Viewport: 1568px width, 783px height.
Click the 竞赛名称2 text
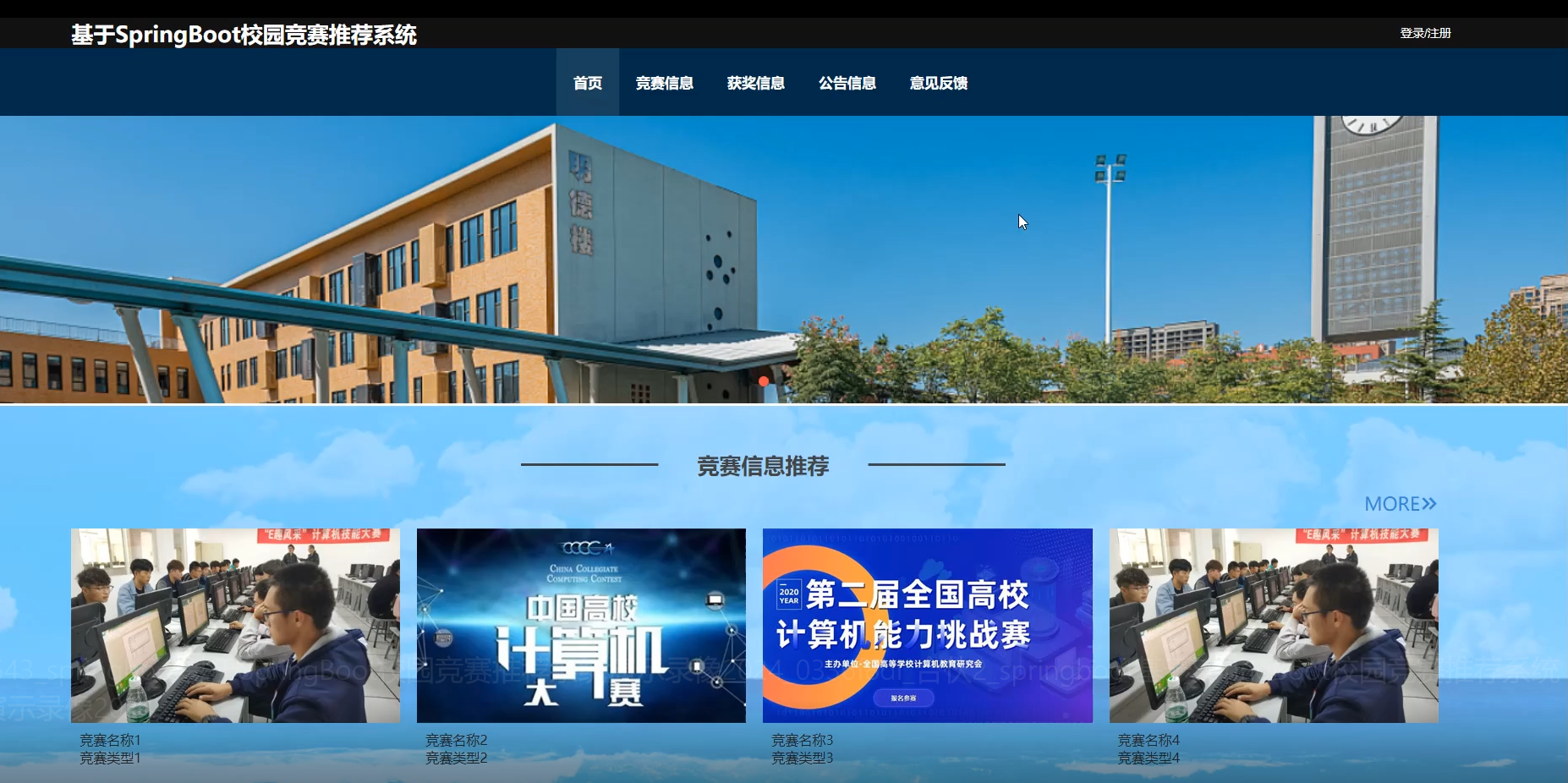click(x=456, y=740)
